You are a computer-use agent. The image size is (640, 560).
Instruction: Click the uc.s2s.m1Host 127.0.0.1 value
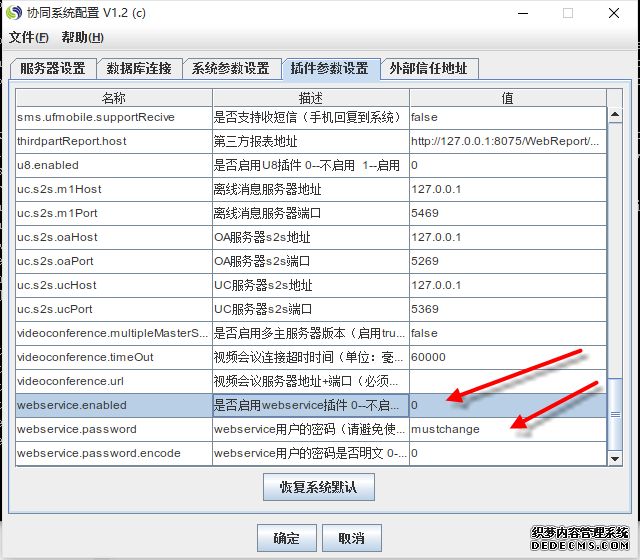[508, 189]
